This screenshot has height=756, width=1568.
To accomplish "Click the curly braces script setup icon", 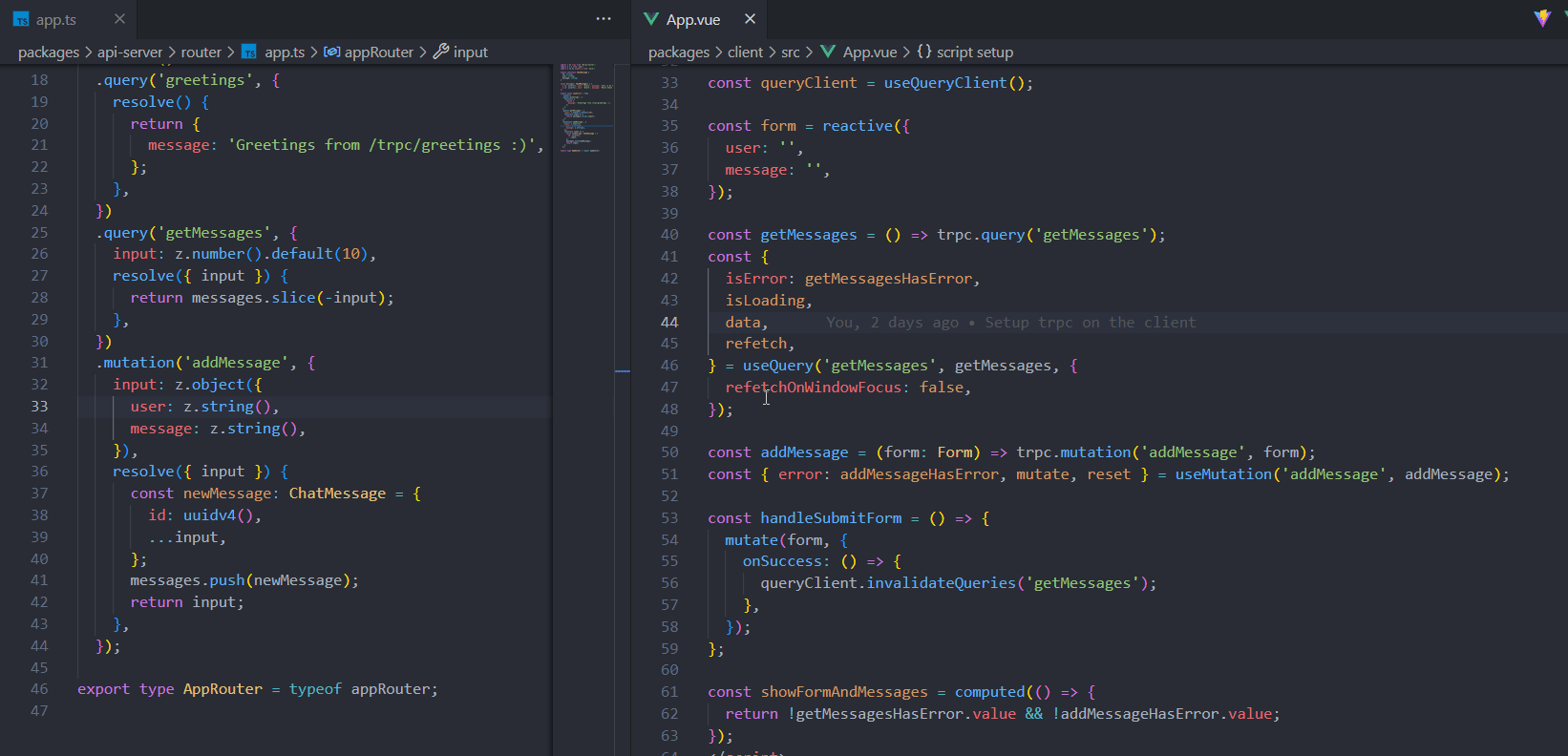I will (923, 52).
